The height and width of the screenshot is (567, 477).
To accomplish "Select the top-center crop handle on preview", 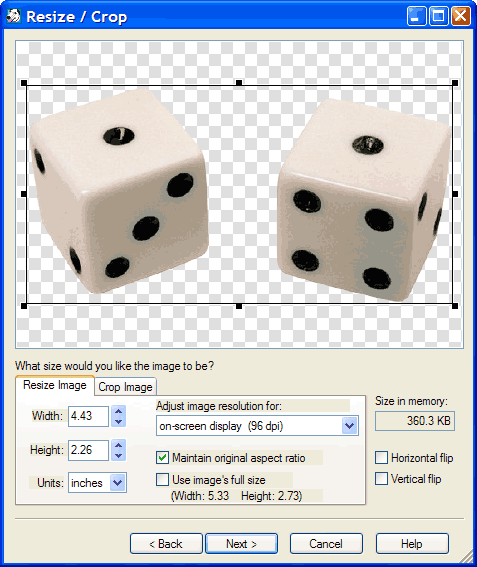I will pyautogui.click(x=239, y=83).
